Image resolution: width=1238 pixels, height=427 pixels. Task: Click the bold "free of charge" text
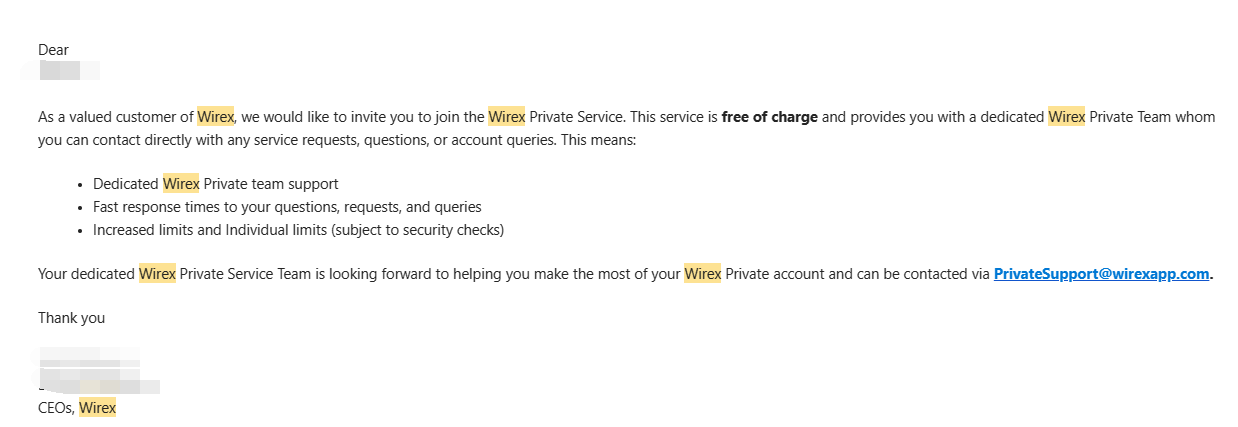pyautogui.click(x=769, y=117)
